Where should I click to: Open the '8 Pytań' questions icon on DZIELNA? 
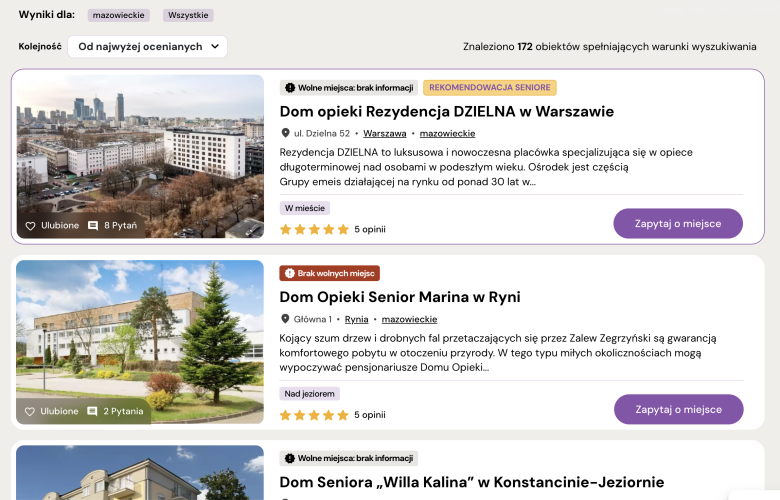coord(93,226)
